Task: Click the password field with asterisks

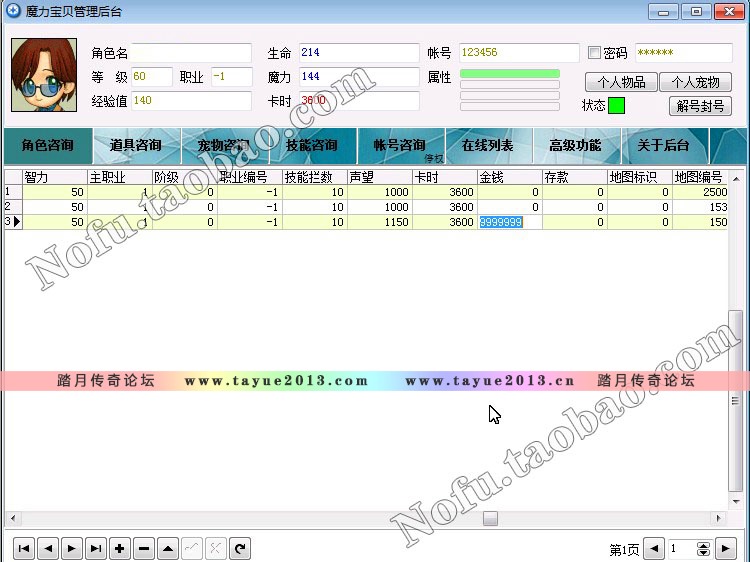Action: 684,53
